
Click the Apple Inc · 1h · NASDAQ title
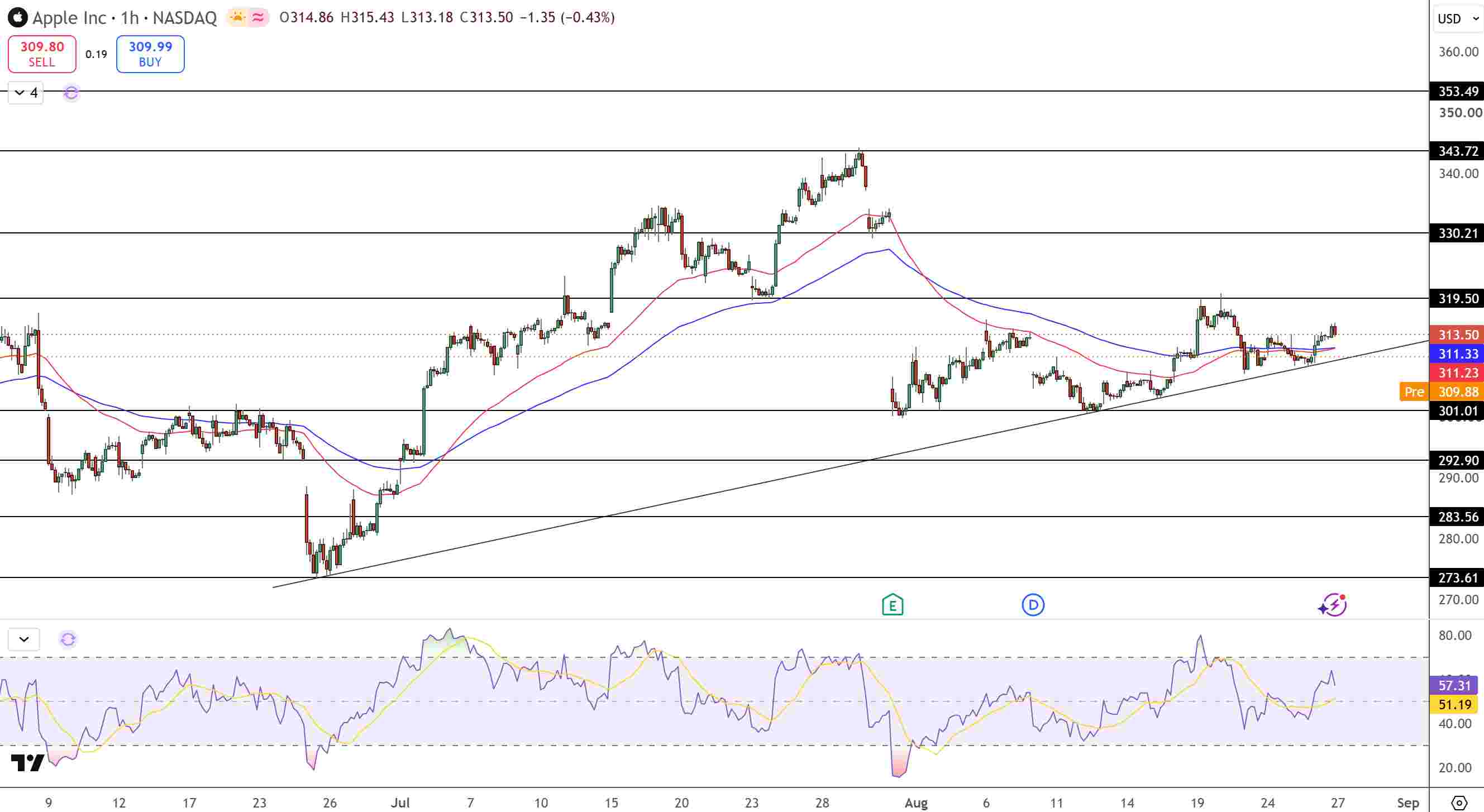[x=125, y=18]
